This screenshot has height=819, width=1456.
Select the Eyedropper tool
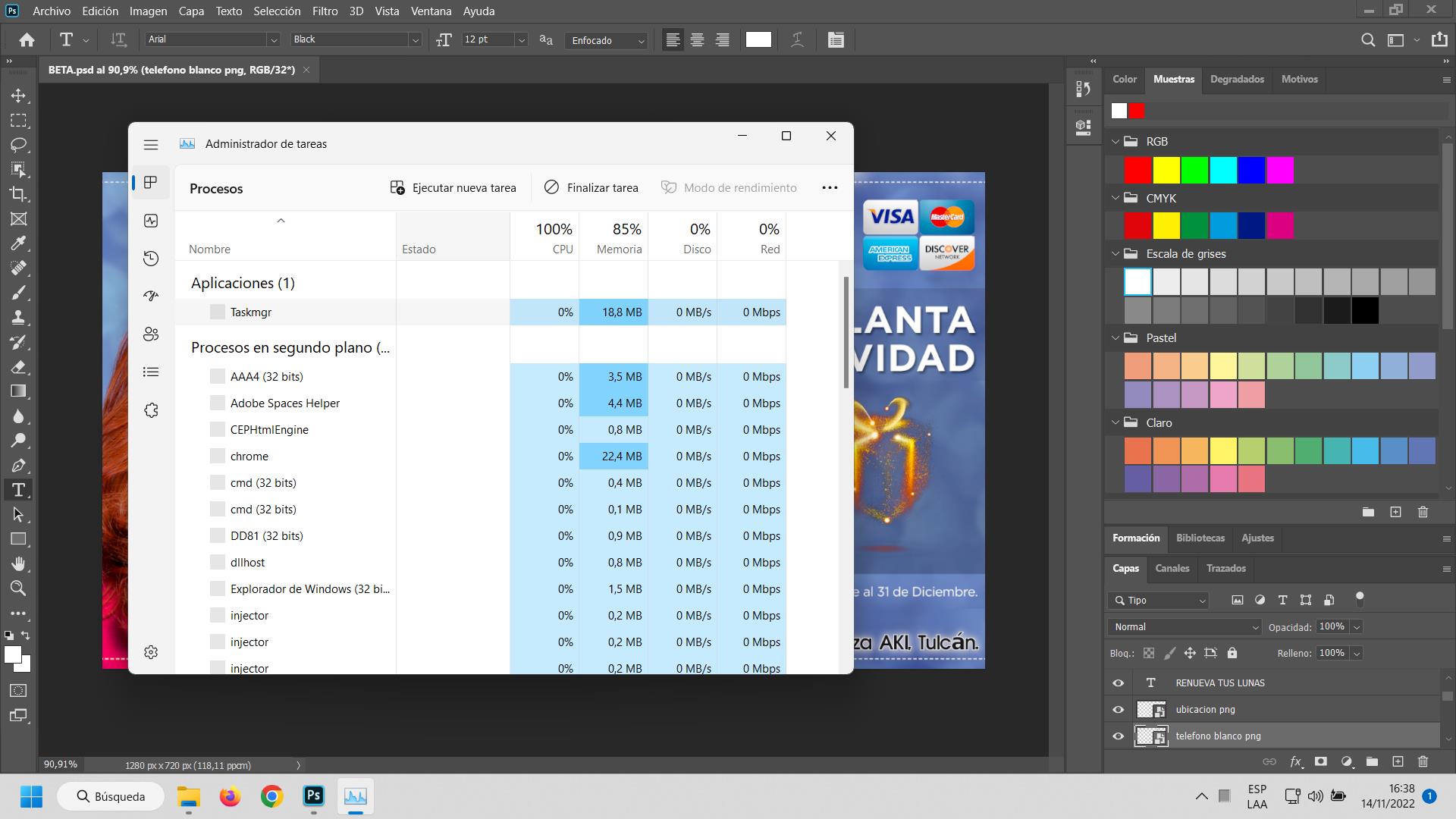(18, 243)
